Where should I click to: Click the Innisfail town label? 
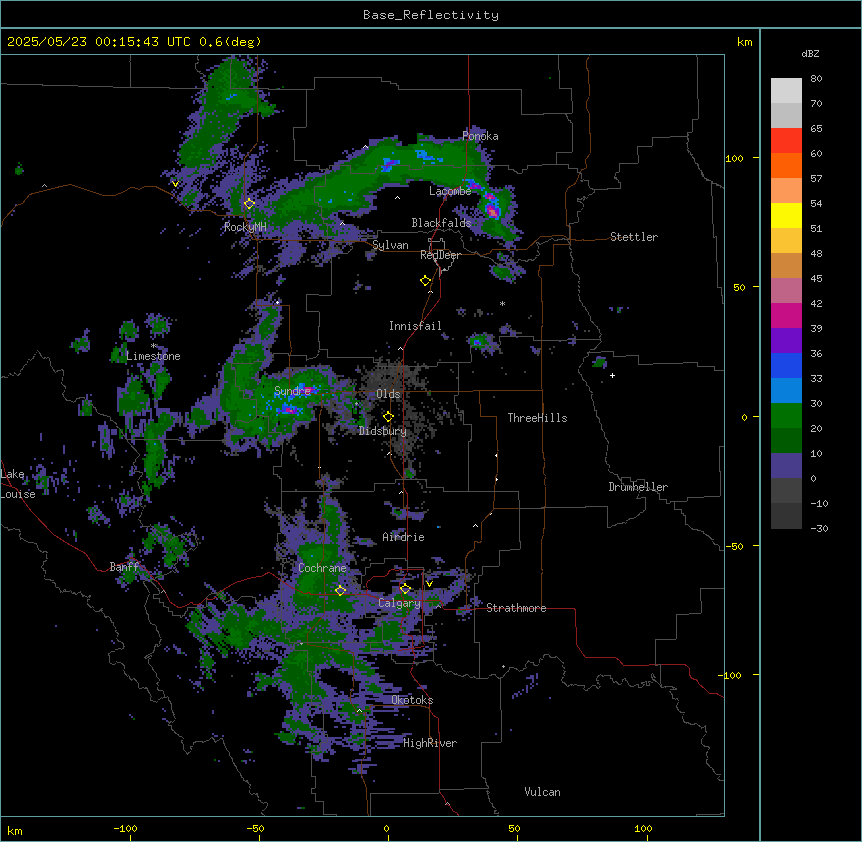[x=415, y=326]
